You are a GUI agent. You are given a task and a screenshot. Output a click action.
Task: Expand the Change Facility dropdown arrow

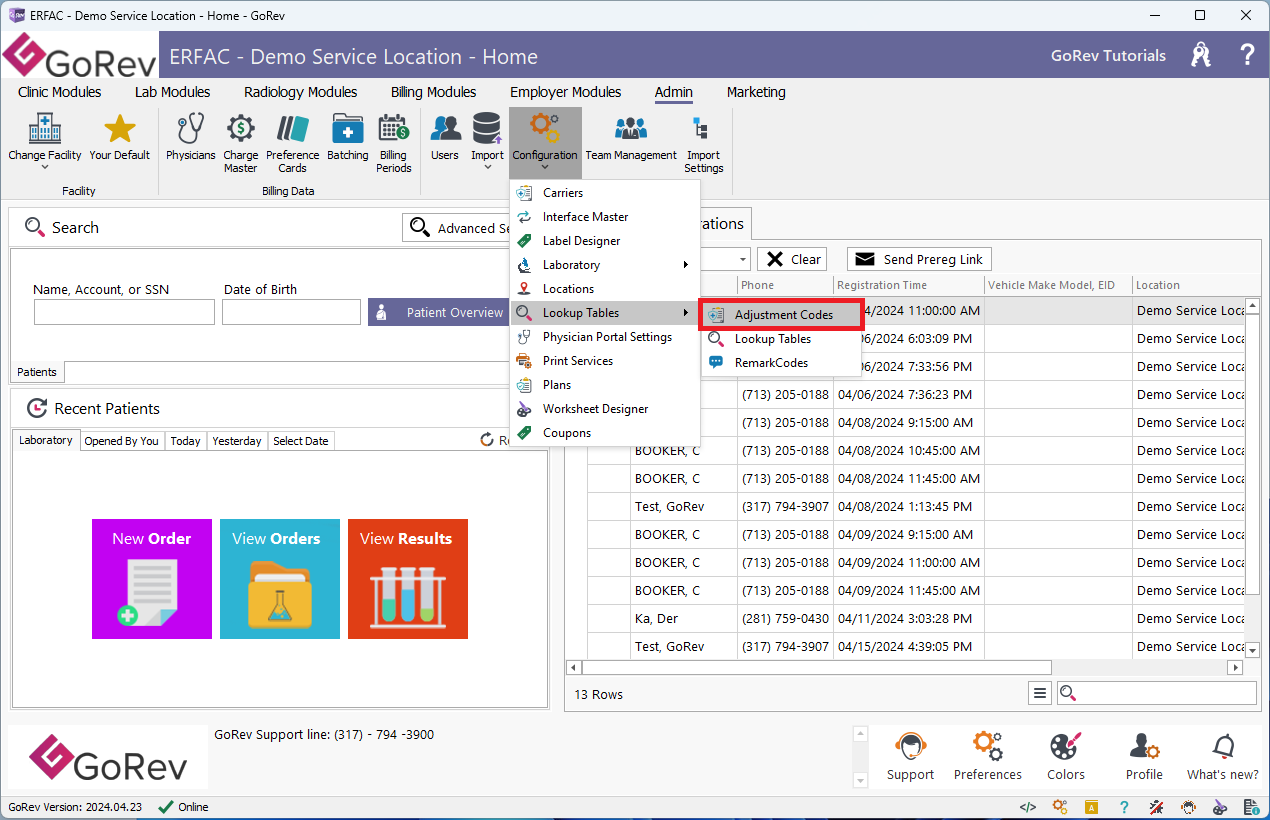click(45, 168)
